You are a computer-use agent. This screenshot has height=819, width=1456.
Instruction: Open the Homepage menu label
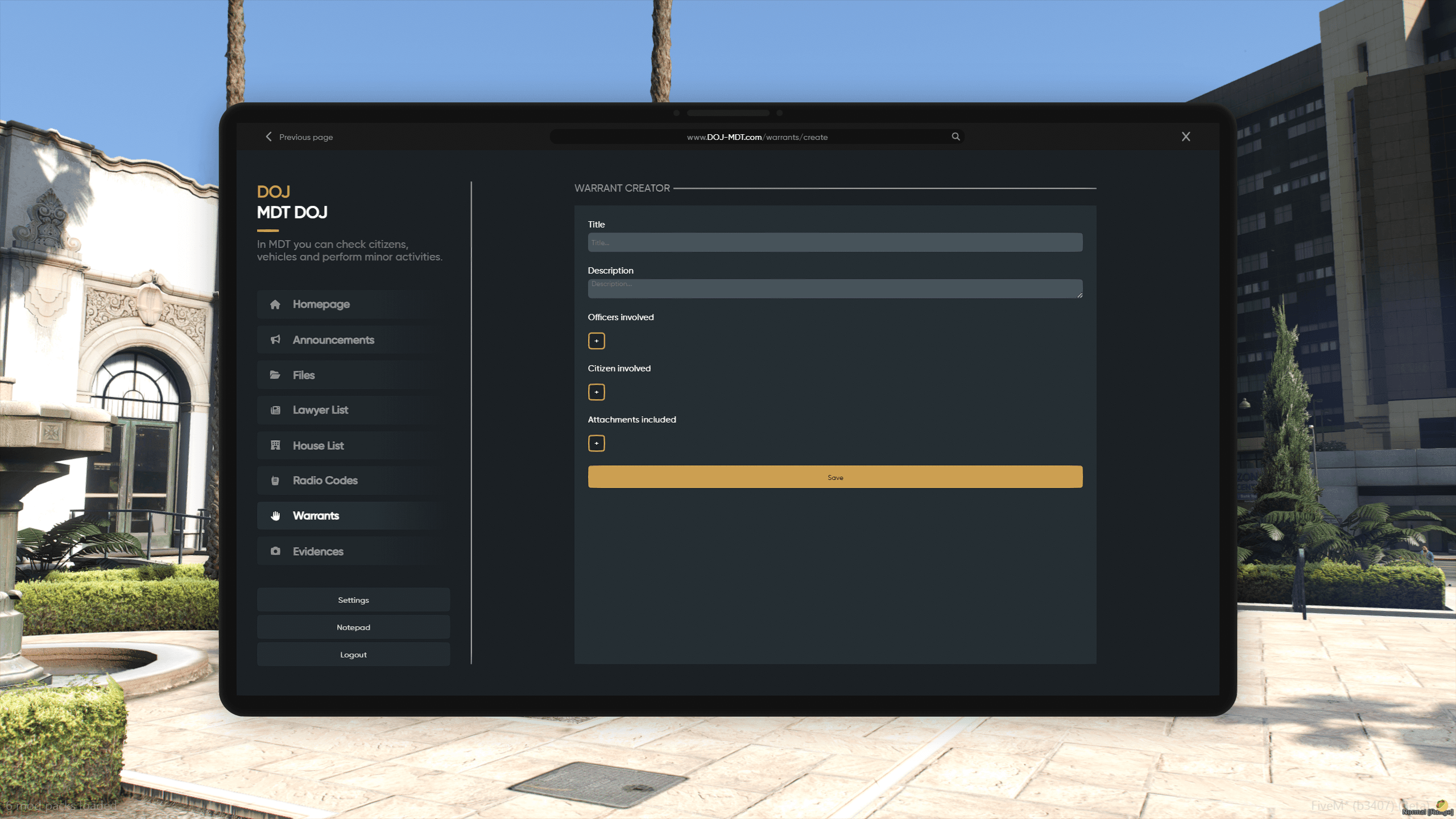coord(321,304)
